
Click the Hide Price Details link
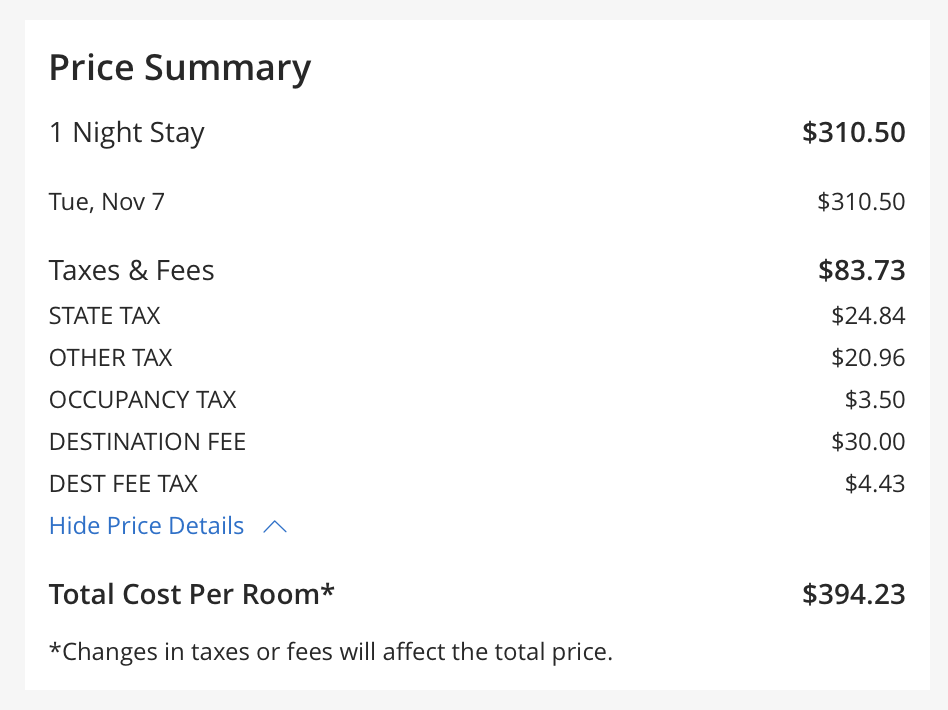pyautogui.click(x=146, y=525)
